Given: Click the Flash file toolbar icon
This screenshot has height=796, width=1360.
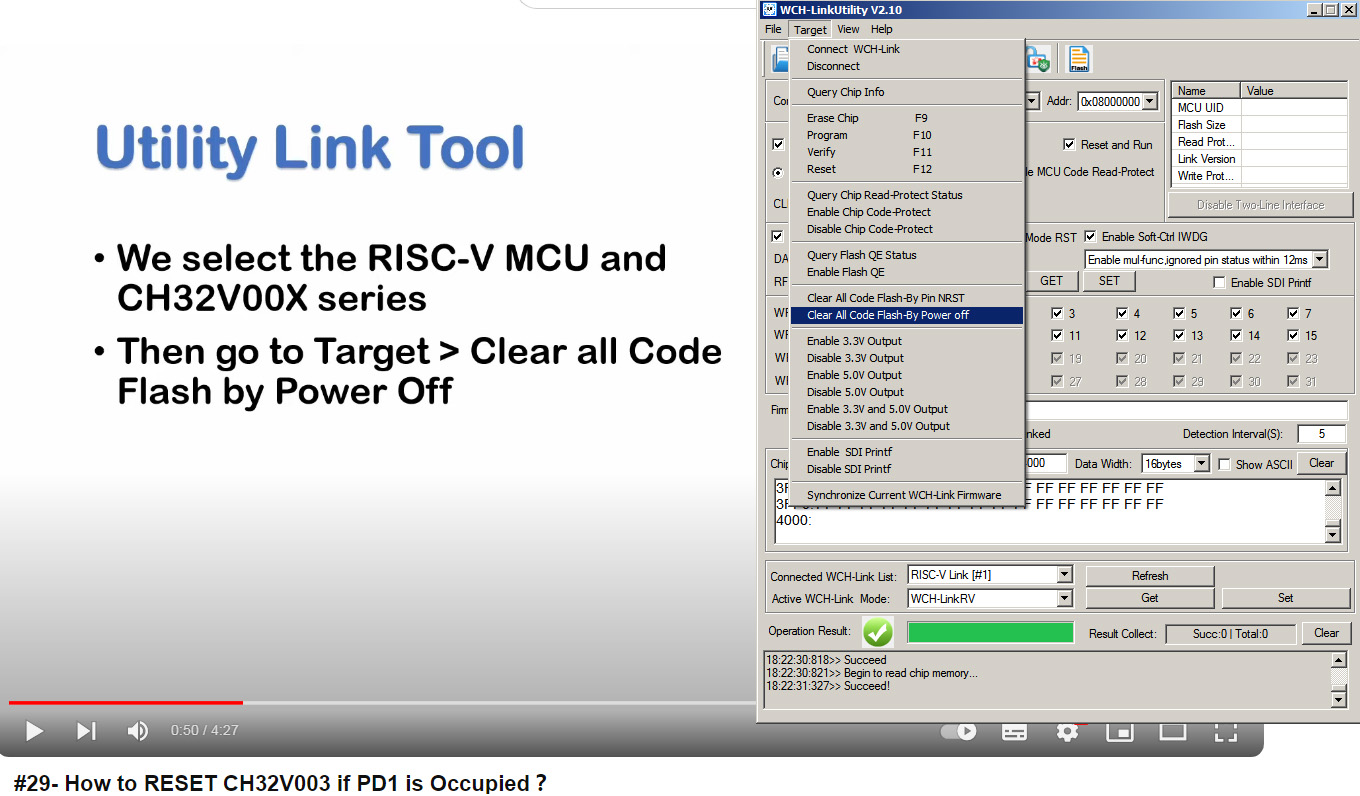Looking at the screenshot, I should tap(1079, 59).
